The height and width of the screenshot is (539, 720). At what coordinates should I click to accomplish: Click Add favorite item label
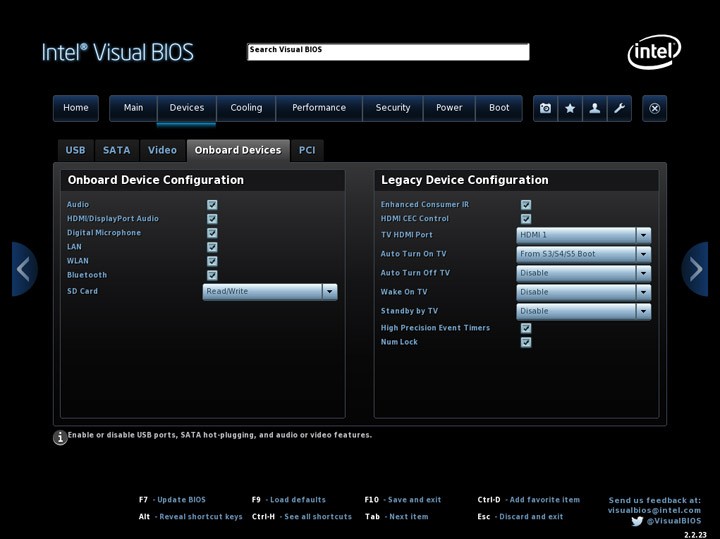point(545,500)
